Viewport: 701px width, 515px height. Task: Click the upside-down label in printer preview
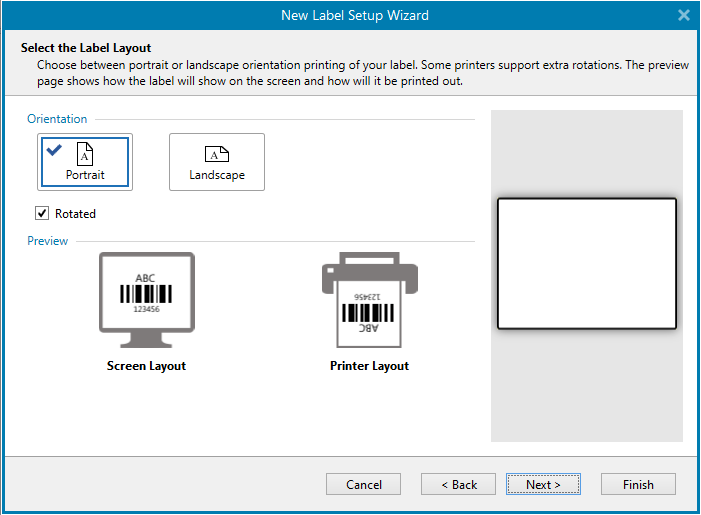pyautogui.click(x=369, y=310)
